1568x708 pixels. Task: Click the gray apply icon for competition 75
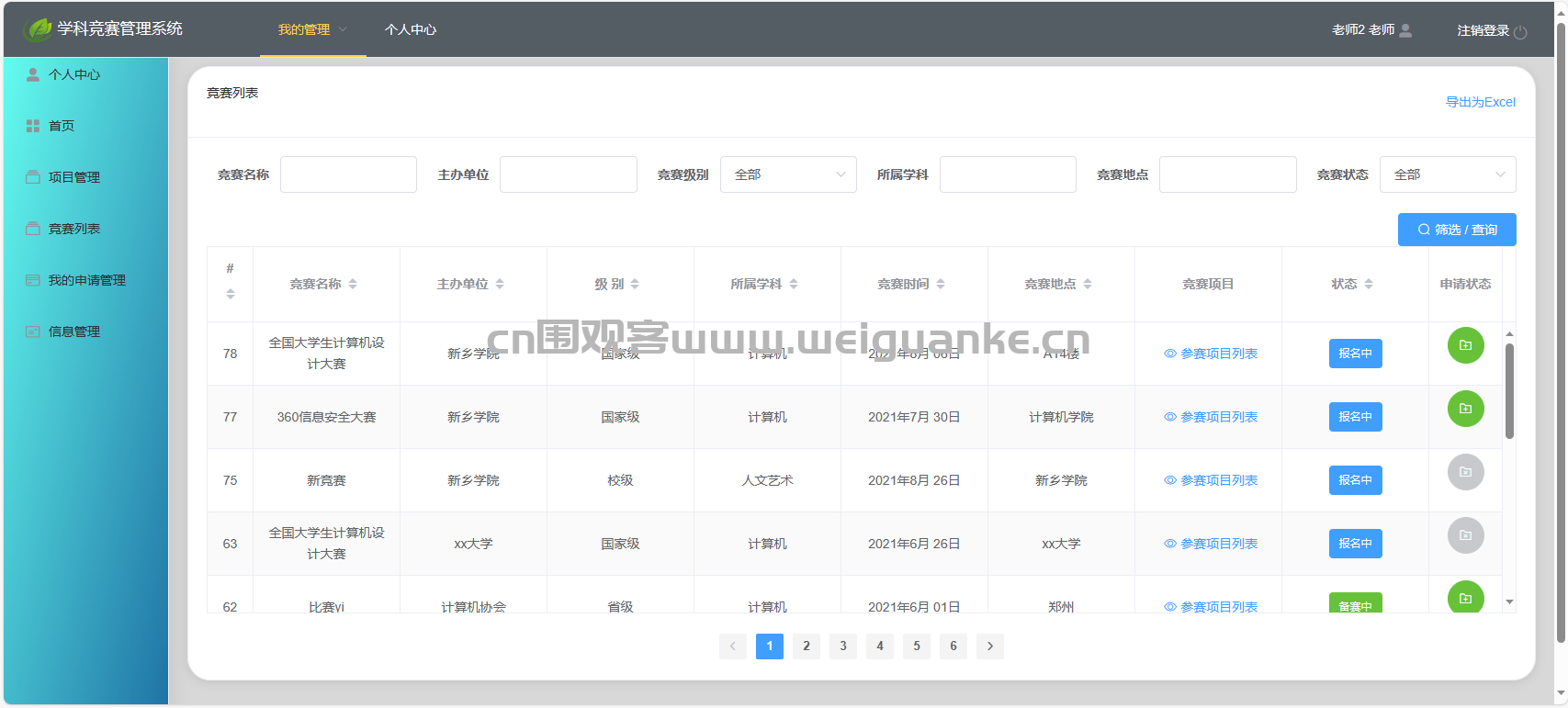tap(1465, 472)
